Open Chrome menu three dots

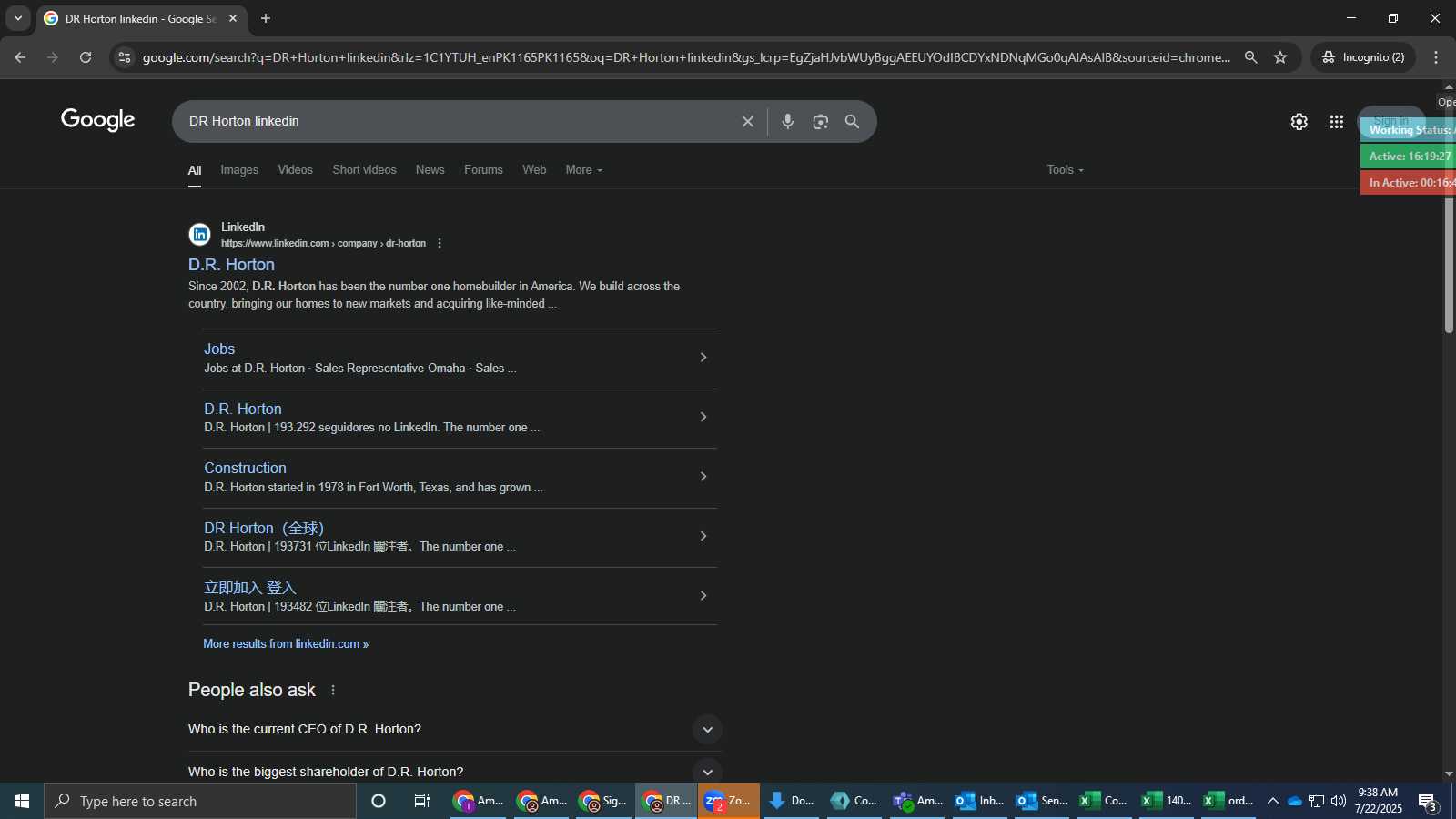pos(1436,57)
